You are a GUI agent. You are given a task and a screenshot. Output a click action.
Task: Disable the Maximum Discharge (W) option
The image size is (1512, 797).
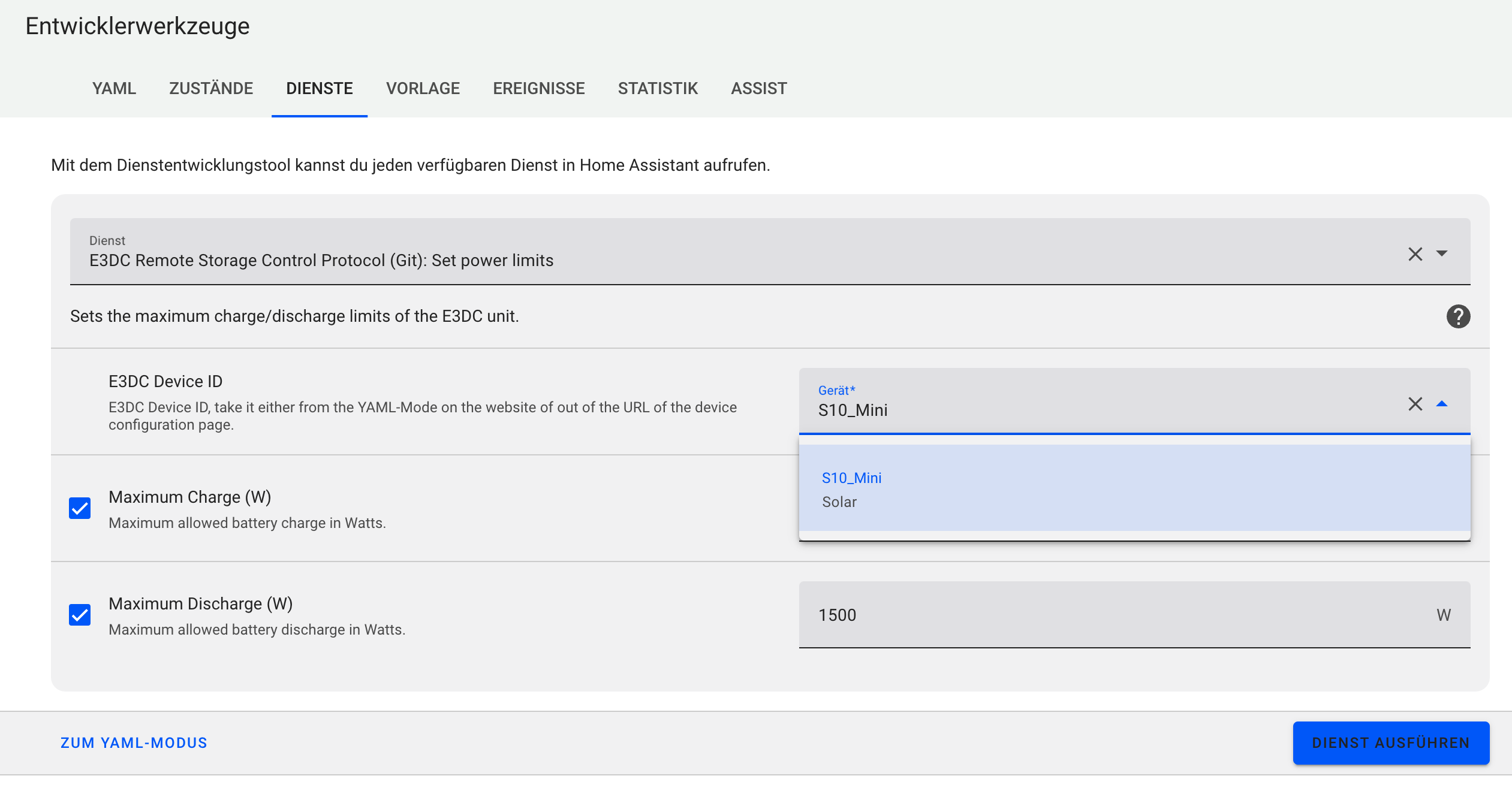click(80, 614)
